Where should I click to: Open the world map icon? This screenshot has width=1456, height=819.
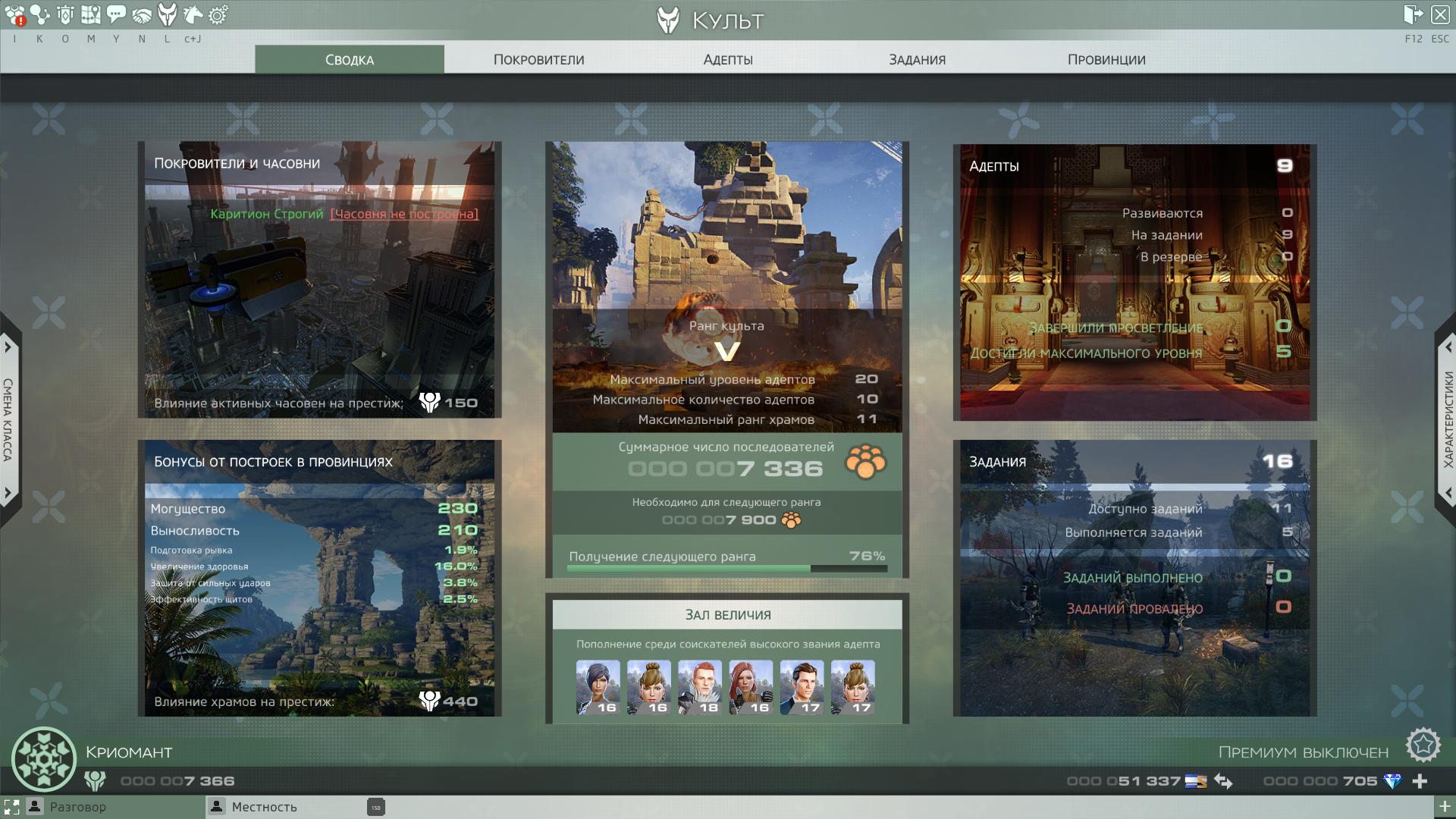[91, 14]
